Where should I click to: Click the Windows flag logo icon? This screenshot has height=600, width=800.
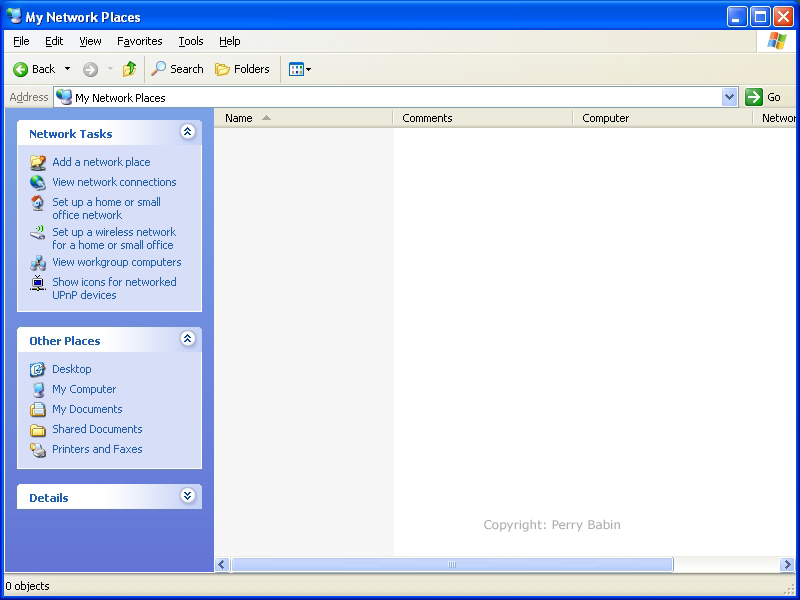[x=777, y=41]
